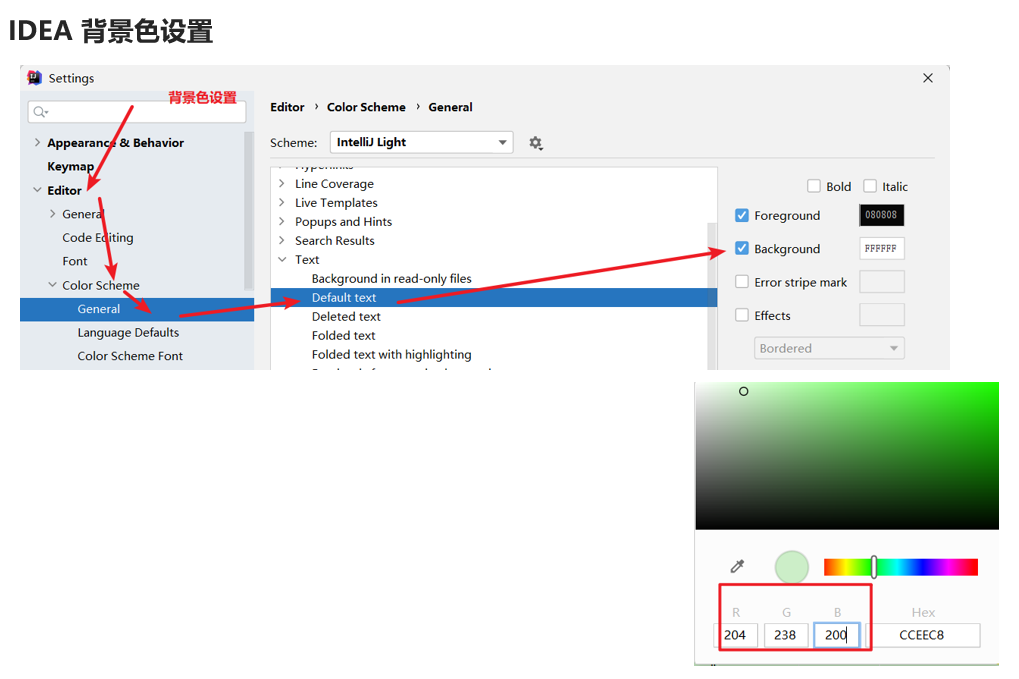1019x679 pixels.
Task: Click the Color Scheme breadcrumb
Action: [366, 107]
